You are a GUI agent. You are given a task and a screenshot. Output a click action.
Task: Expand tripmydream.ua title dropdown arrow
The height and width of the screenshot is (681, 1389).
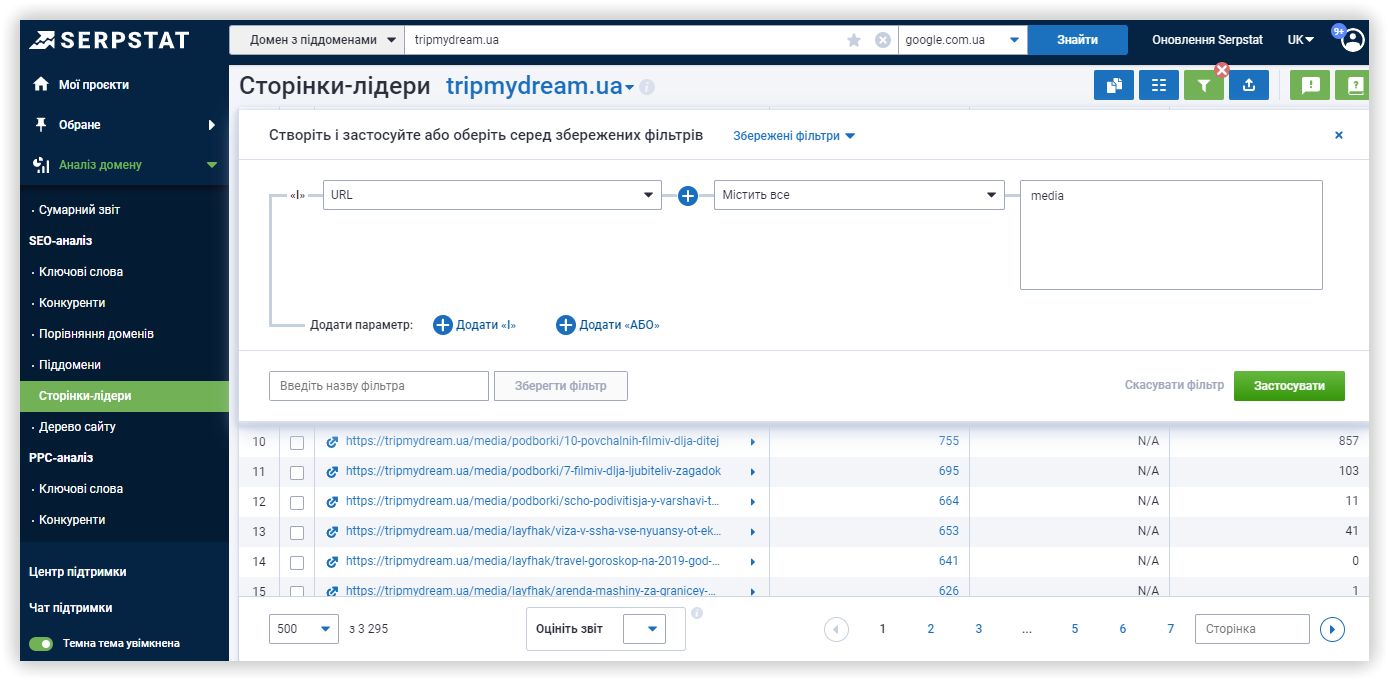point(629,88)
